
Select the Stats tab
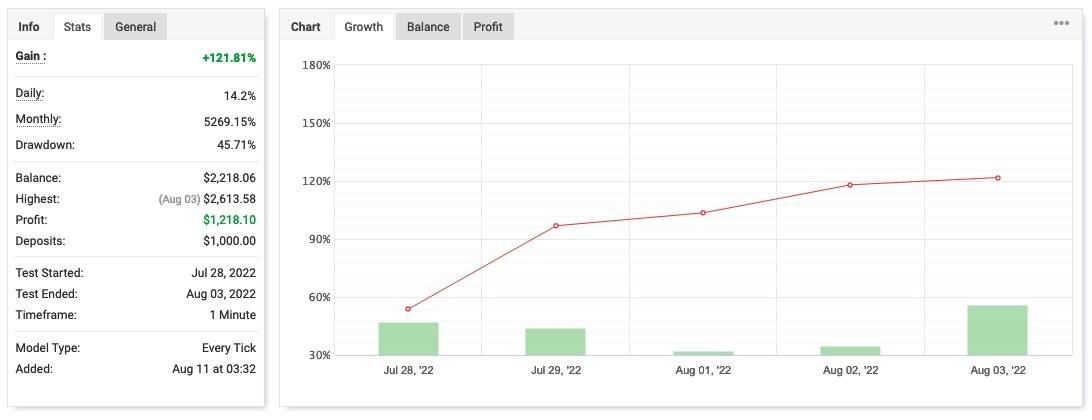coord(77,26)
